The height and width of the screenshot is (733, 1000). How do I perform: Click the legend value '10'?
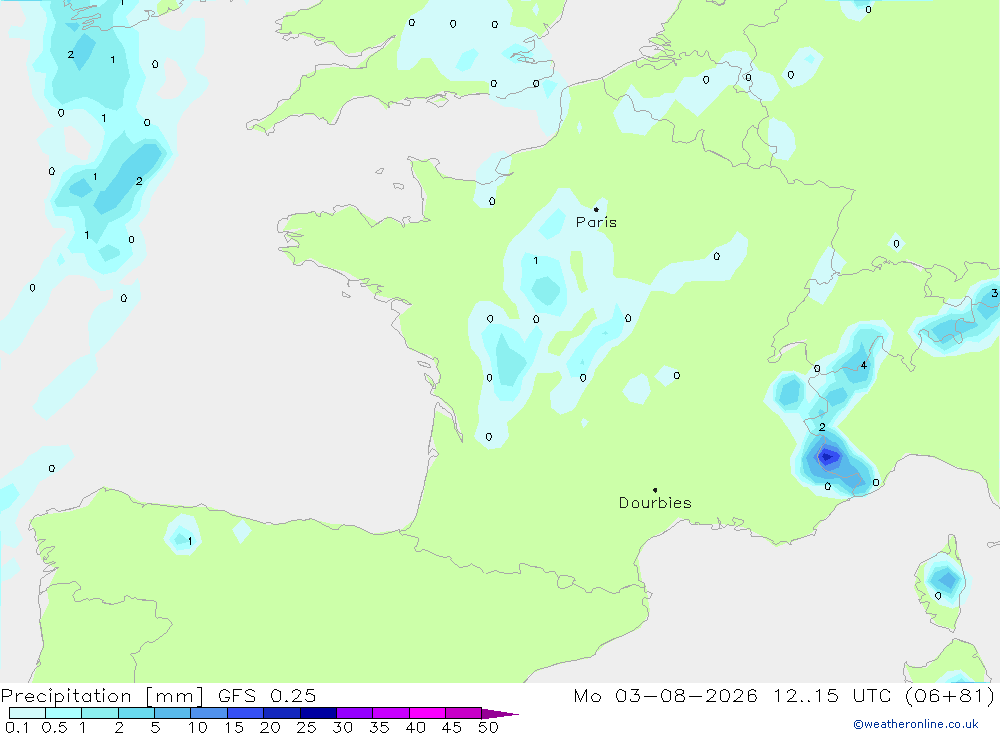point(198,727)
